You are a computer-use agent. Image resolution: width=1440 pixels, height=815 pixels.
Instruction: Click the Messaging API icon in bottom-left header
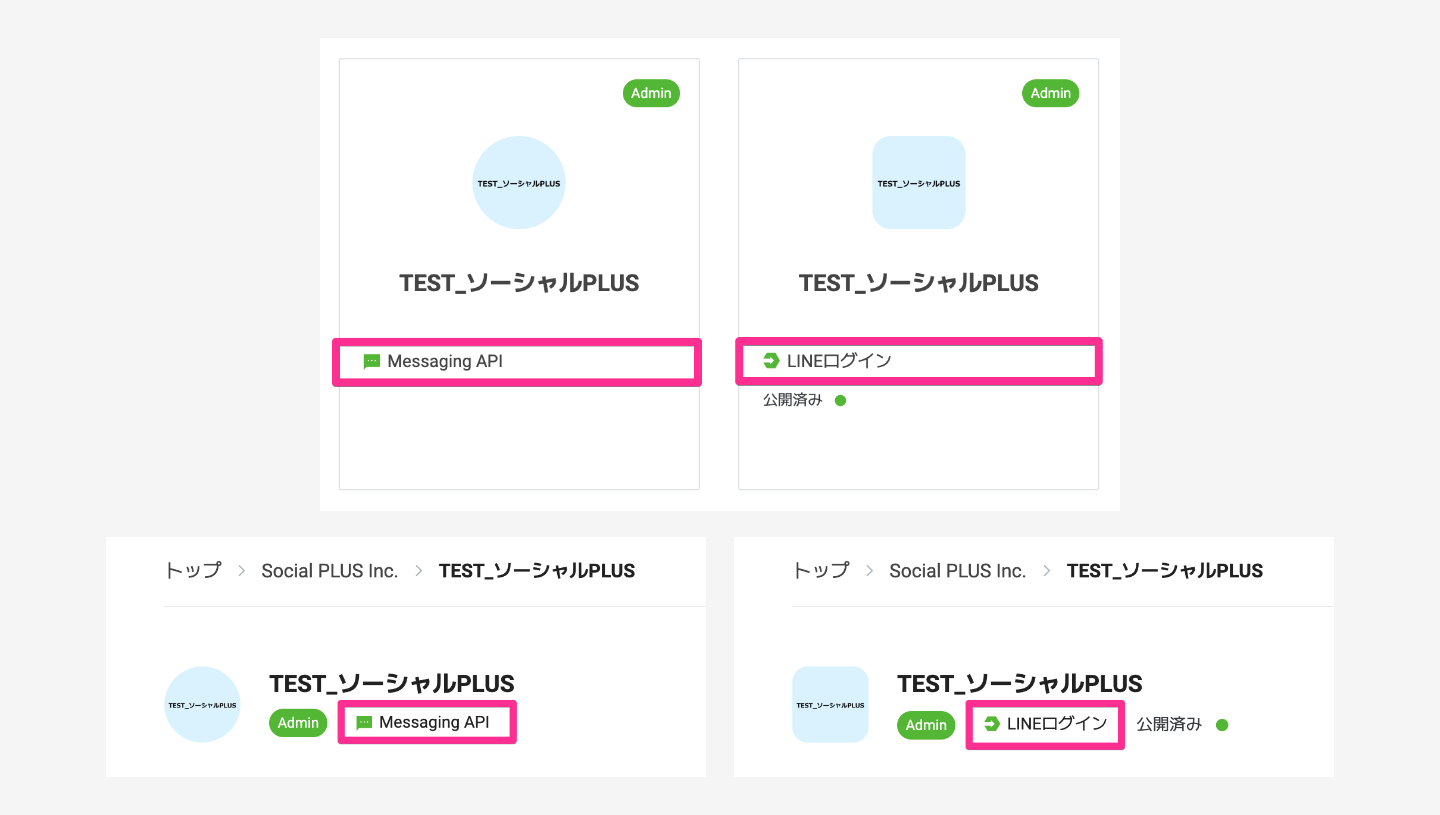(364, 722)
